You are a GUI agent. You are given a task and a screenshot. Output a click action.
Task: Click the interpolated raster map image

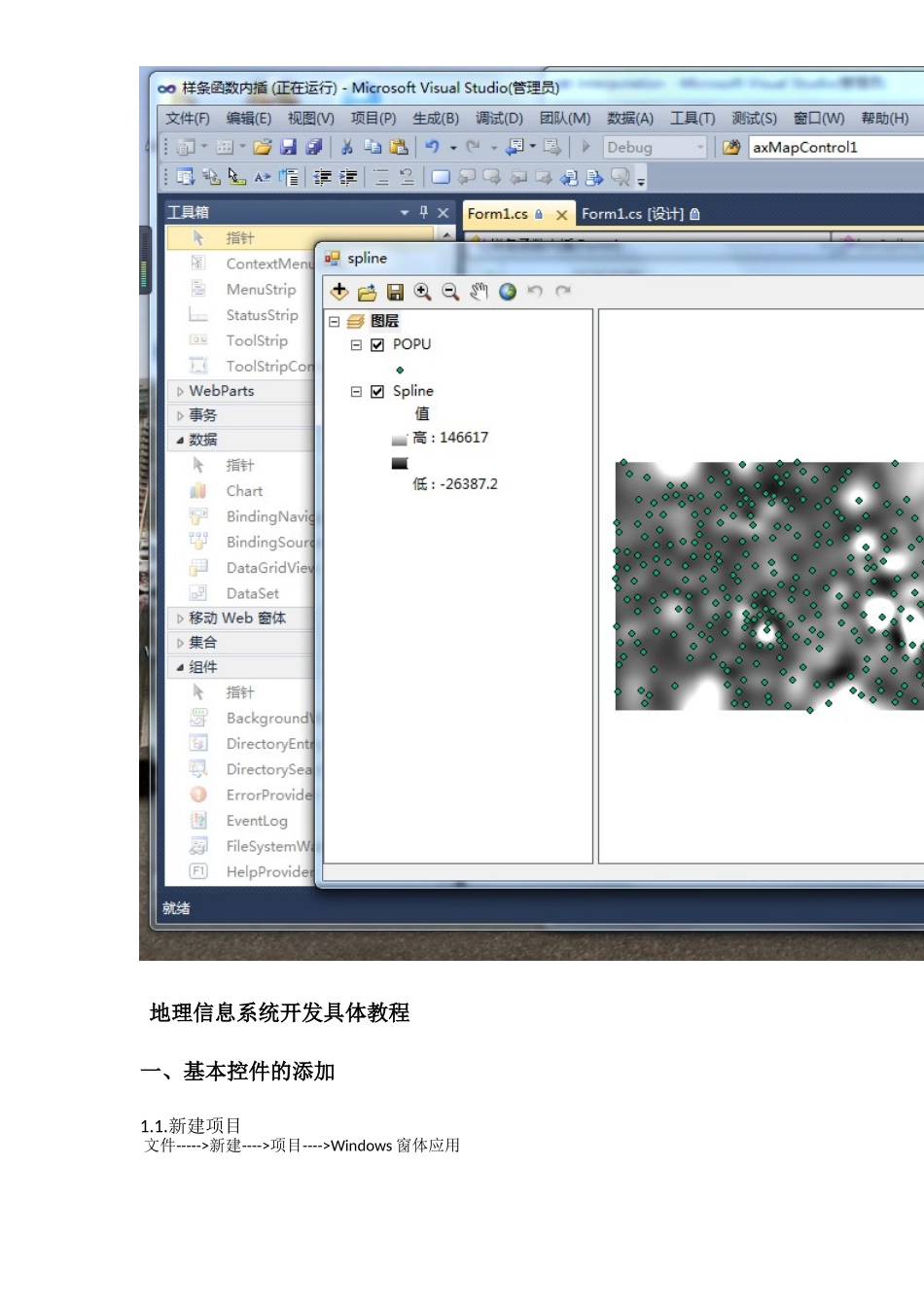769,585
